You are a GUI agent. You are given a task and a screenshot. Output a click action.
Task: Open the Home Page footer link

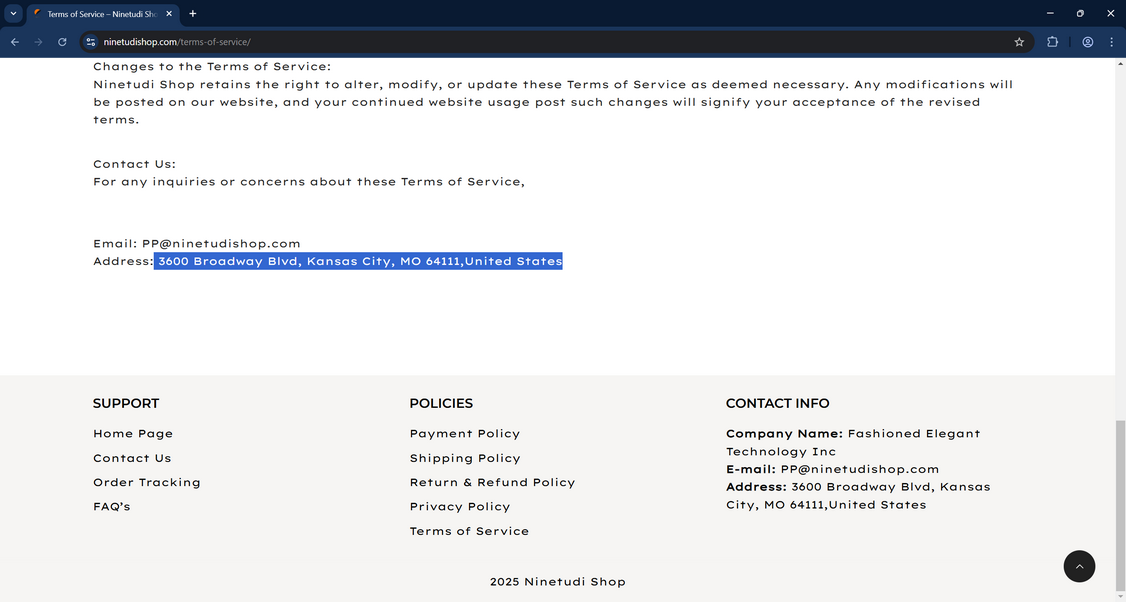133,434
